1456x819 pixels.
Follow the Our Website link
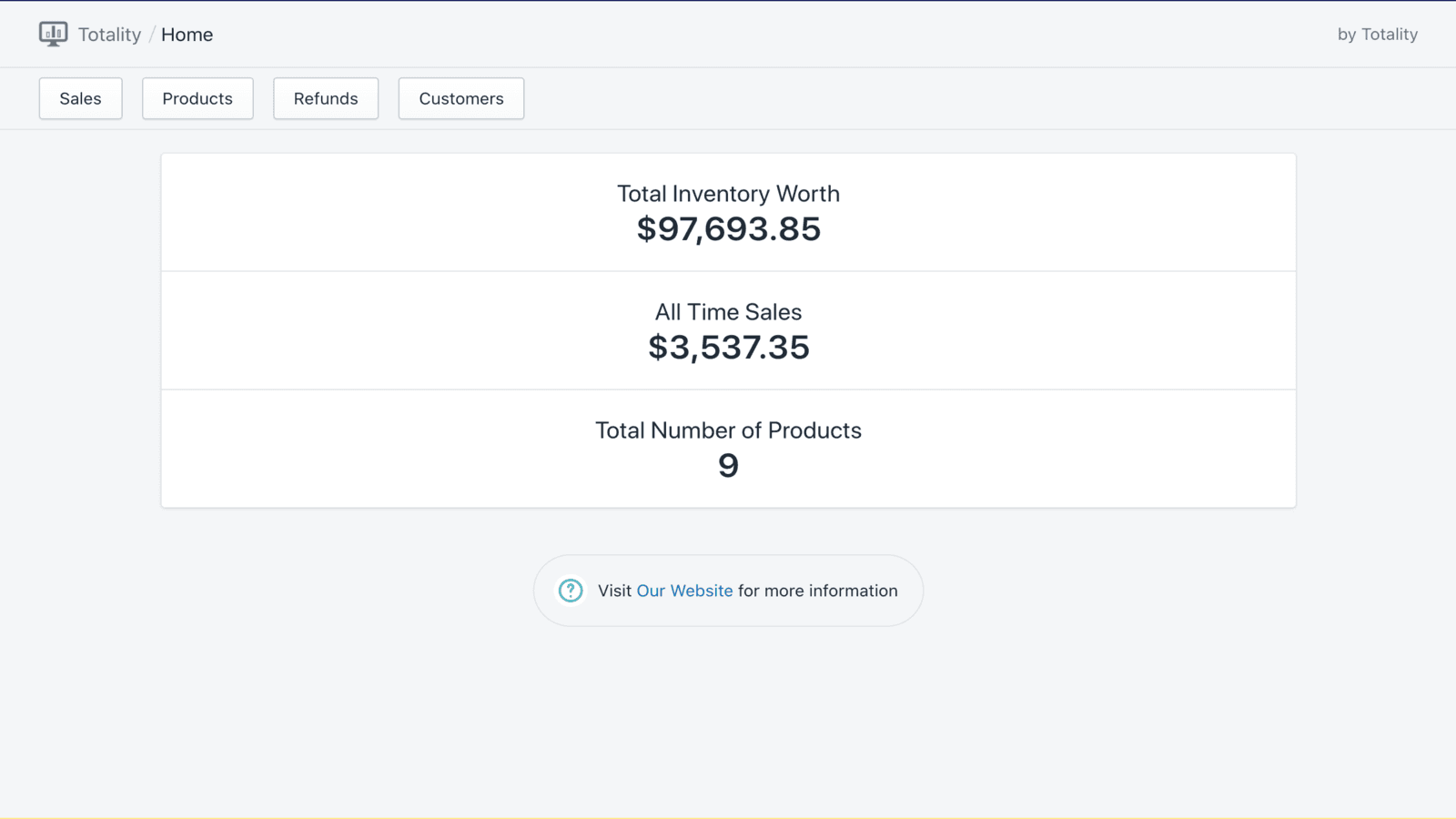point(684,591)
